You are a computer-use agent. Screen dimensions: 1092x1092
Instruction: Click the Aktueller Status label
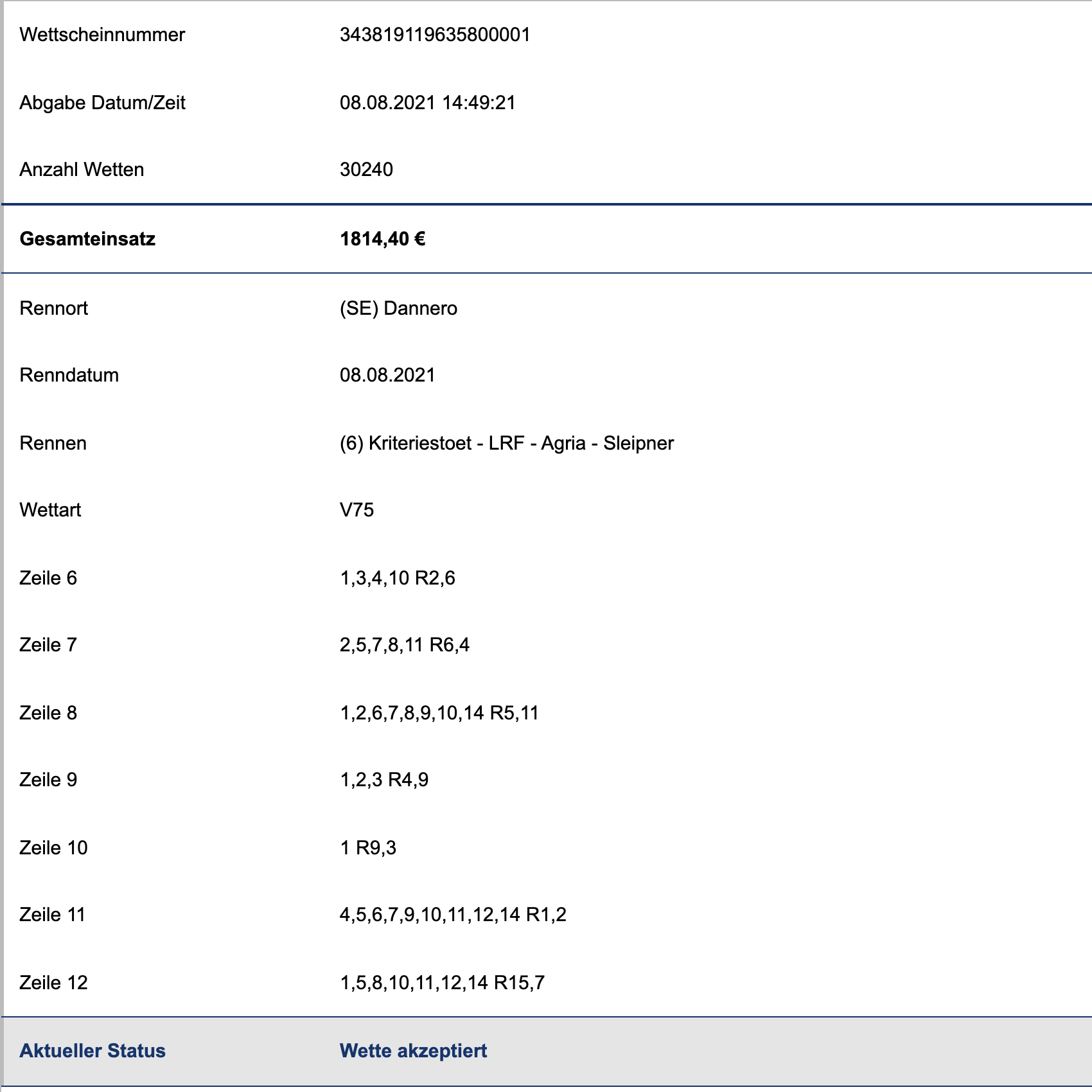pos(92,1051)
